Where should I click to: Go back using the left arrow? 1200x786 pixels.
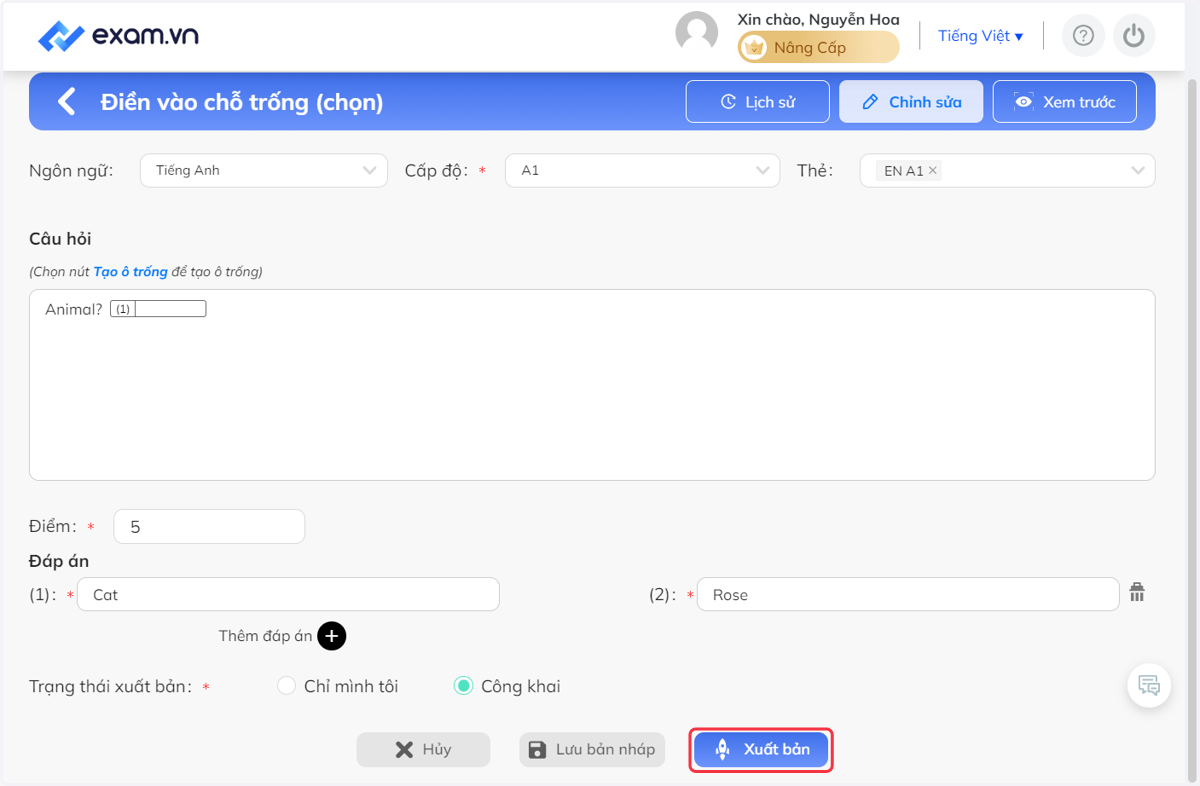pos(66,101)
